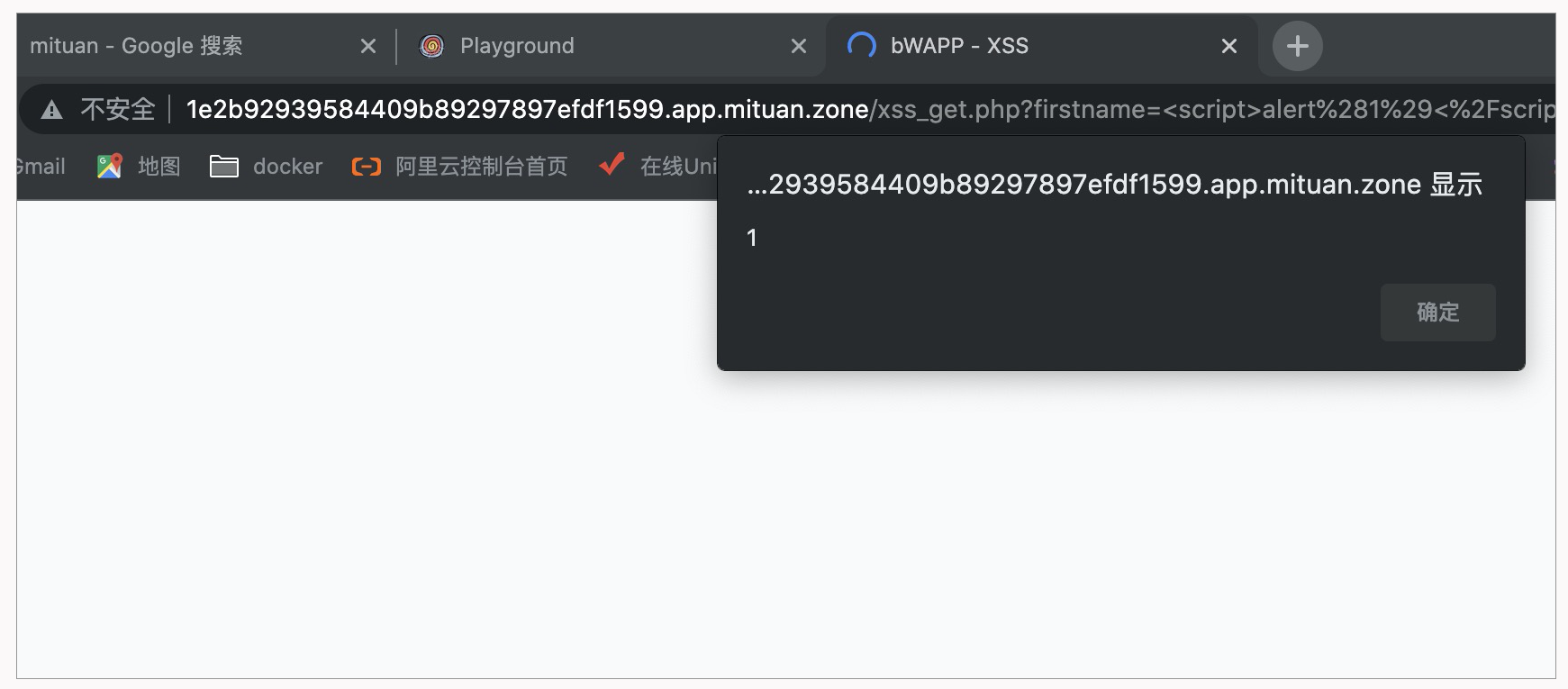Switch to the mituan Google 搜索 tab
Screen dimensions: 1568x689
coord(180,46)
